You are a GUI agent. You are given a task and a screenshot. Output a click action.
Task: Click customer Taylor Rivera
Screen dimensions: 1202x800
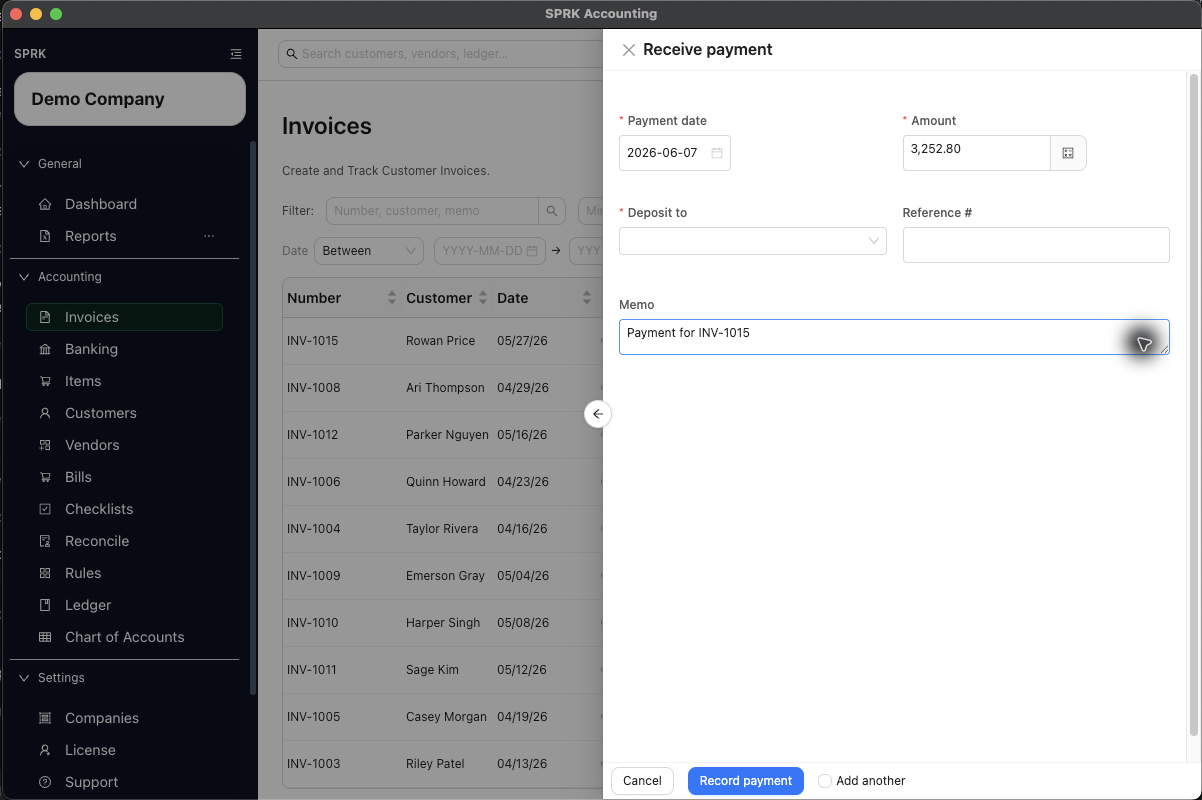coord(442,529)
